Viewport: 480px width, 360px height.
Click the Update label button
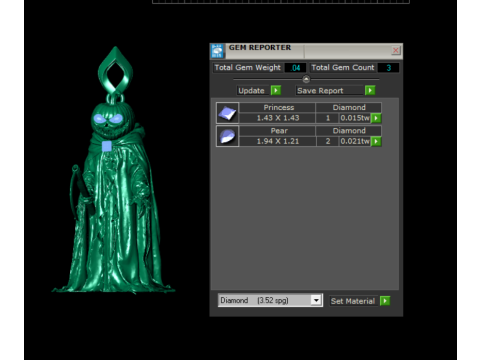(251, 91)
